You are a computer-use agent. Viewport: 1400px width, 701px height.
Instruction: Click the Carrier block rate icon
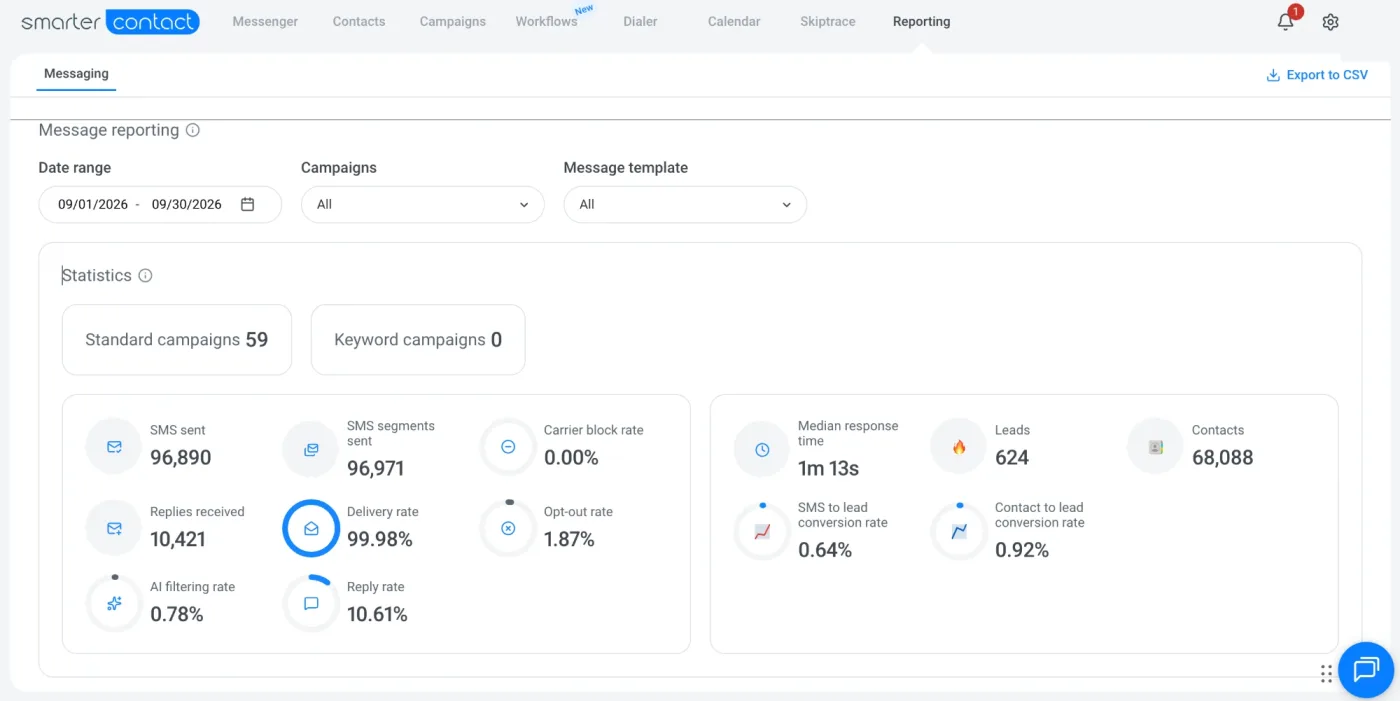(508, 447)
